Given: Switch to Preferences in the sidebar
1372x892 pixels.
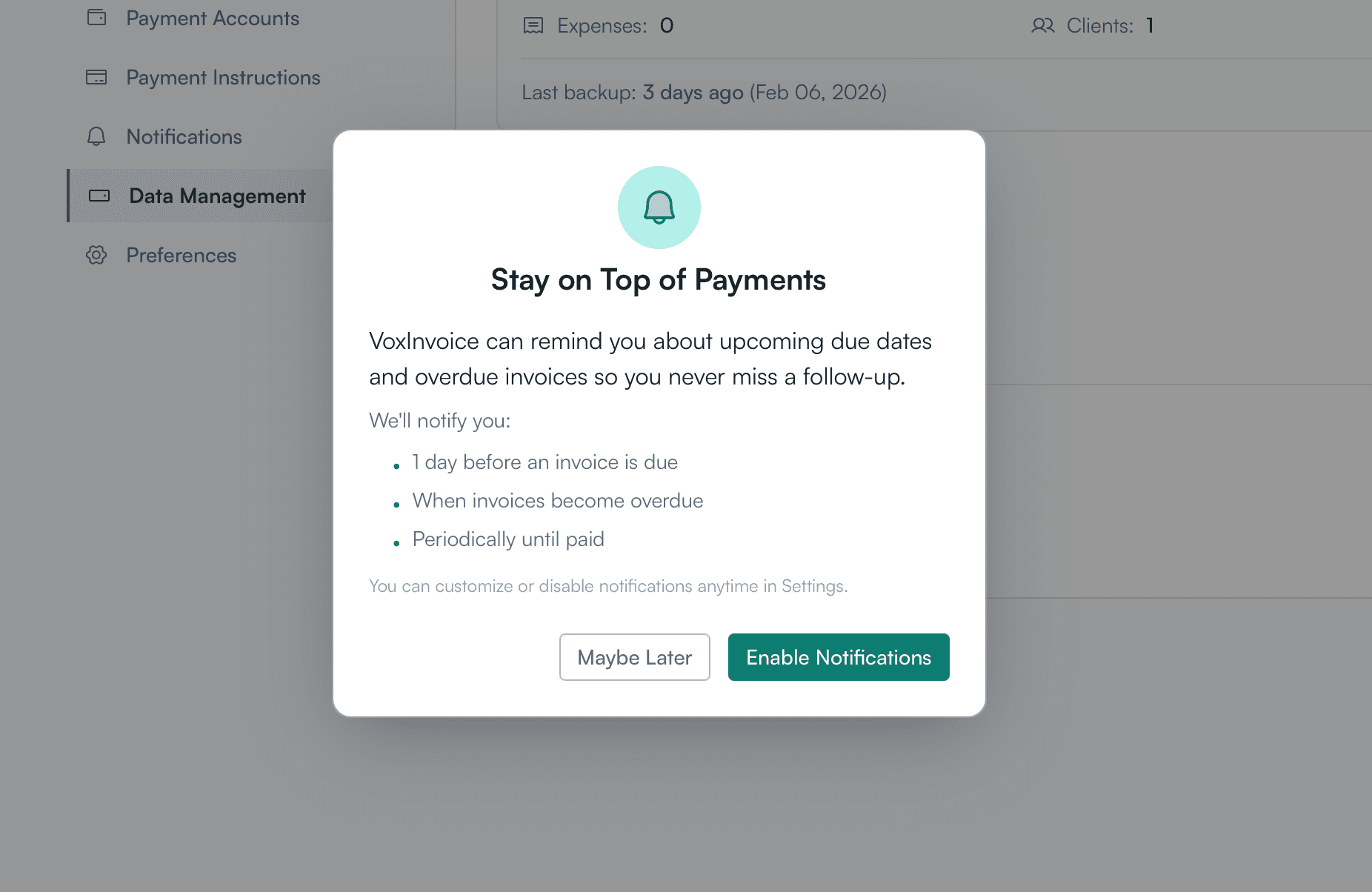Looking at the screenshot, I should pos(181,255).
